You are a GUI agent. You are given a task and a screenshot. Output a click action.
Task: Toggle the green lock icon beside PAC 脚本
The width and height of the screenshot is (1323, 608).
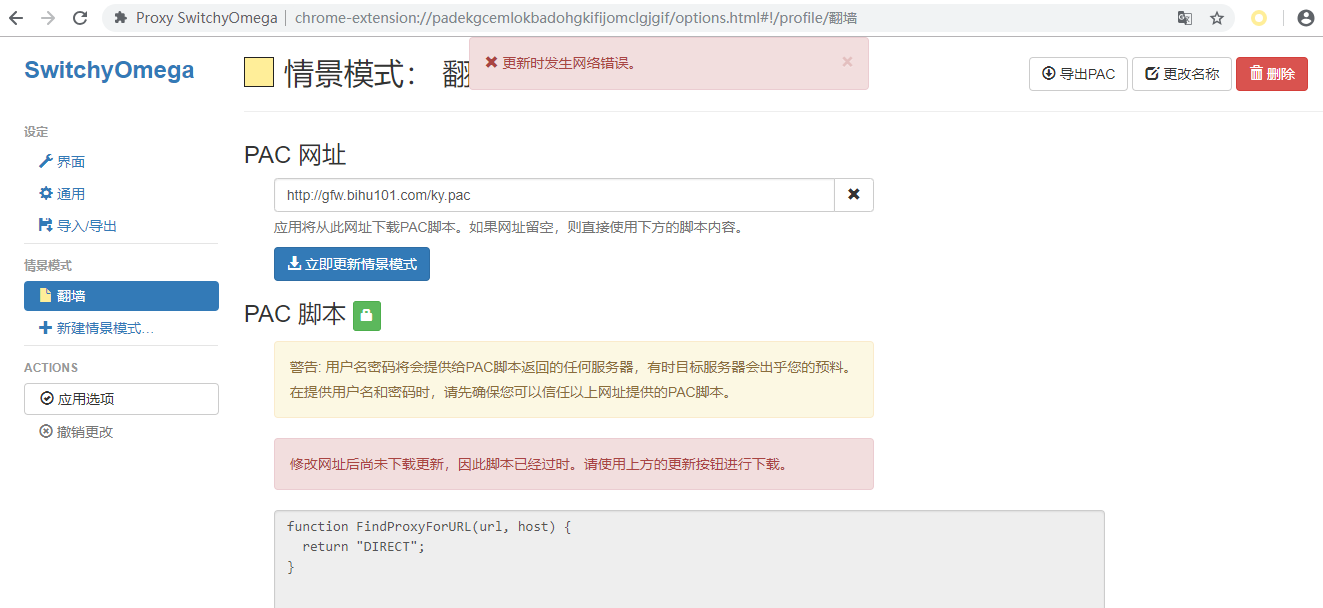click(367, 315)
